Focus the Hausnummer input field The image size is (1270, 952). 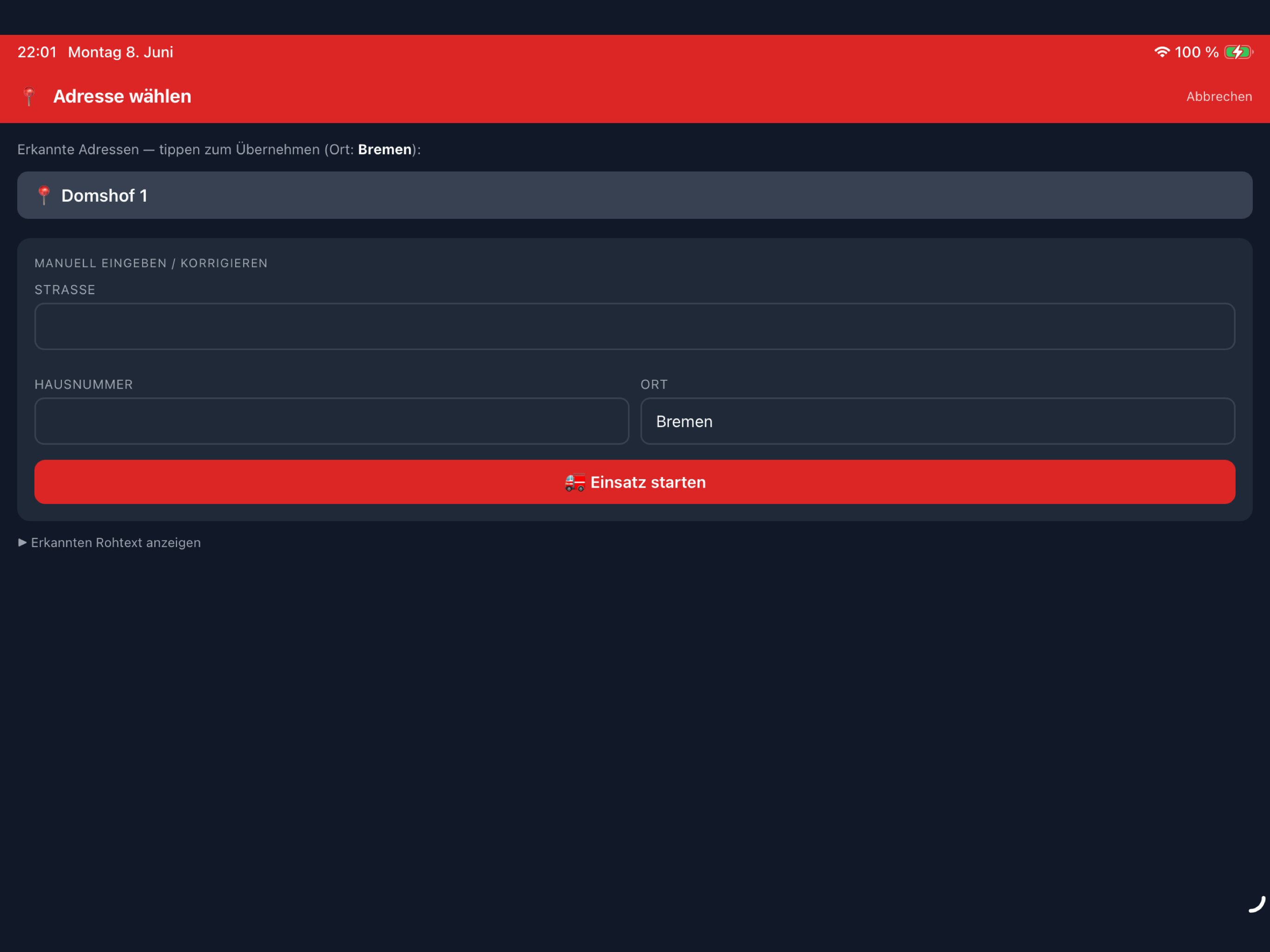click(331, 421)
